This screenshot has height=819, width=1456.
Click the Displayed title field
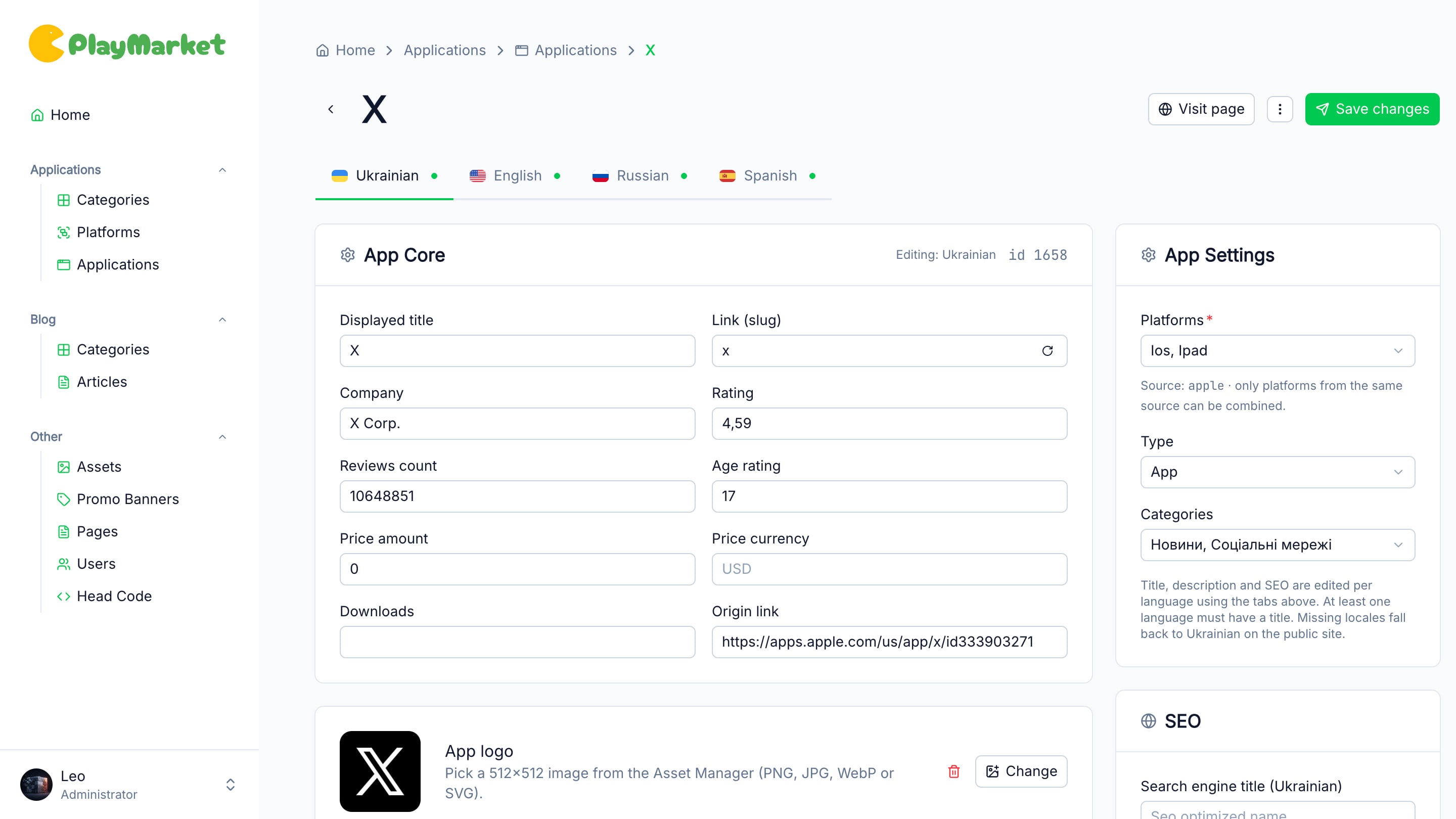[517, 351]
